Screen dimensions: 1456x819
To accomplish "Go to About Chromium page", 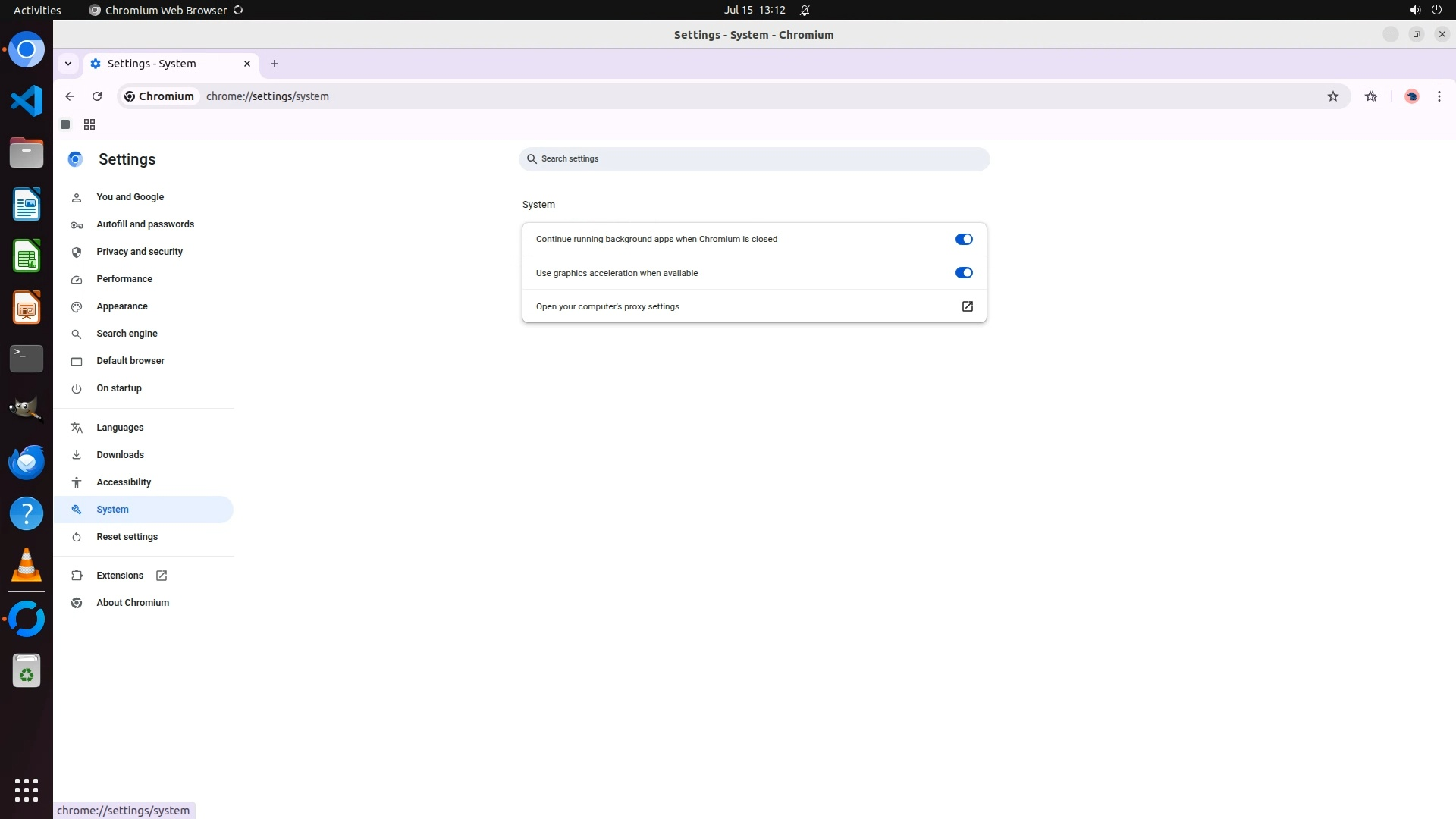I will point(133,603).
